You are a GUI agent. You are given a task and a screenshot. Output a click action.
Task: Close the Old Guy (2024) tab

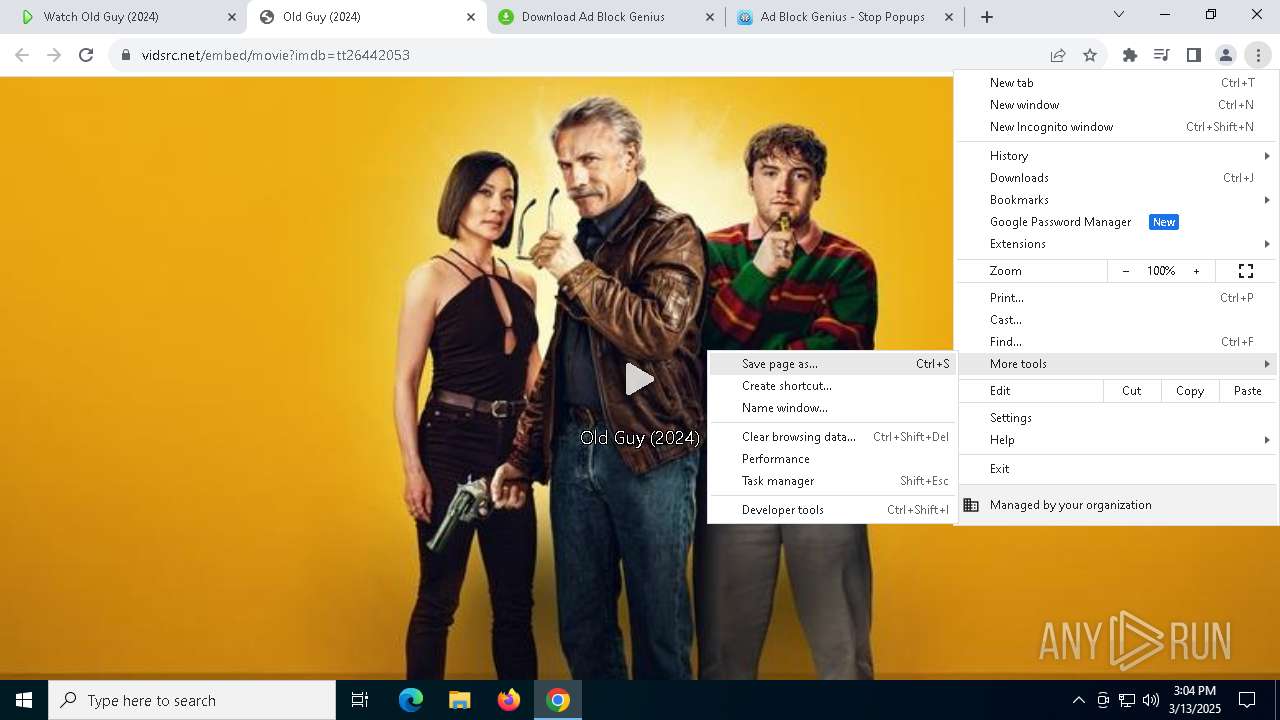coord(471,17)
